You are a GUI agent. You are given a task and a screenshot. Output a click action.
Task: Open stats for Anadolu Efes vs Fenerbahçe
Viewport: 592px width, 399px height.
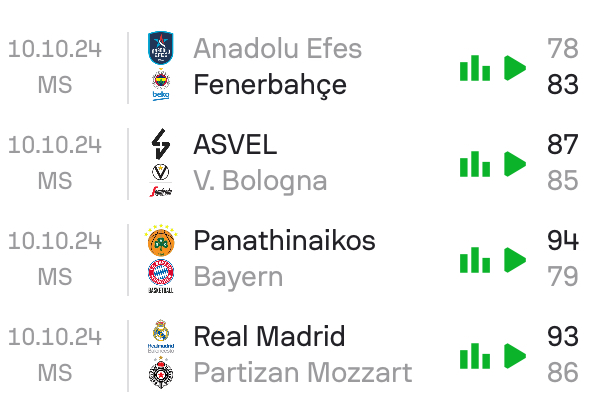[475, 68]
